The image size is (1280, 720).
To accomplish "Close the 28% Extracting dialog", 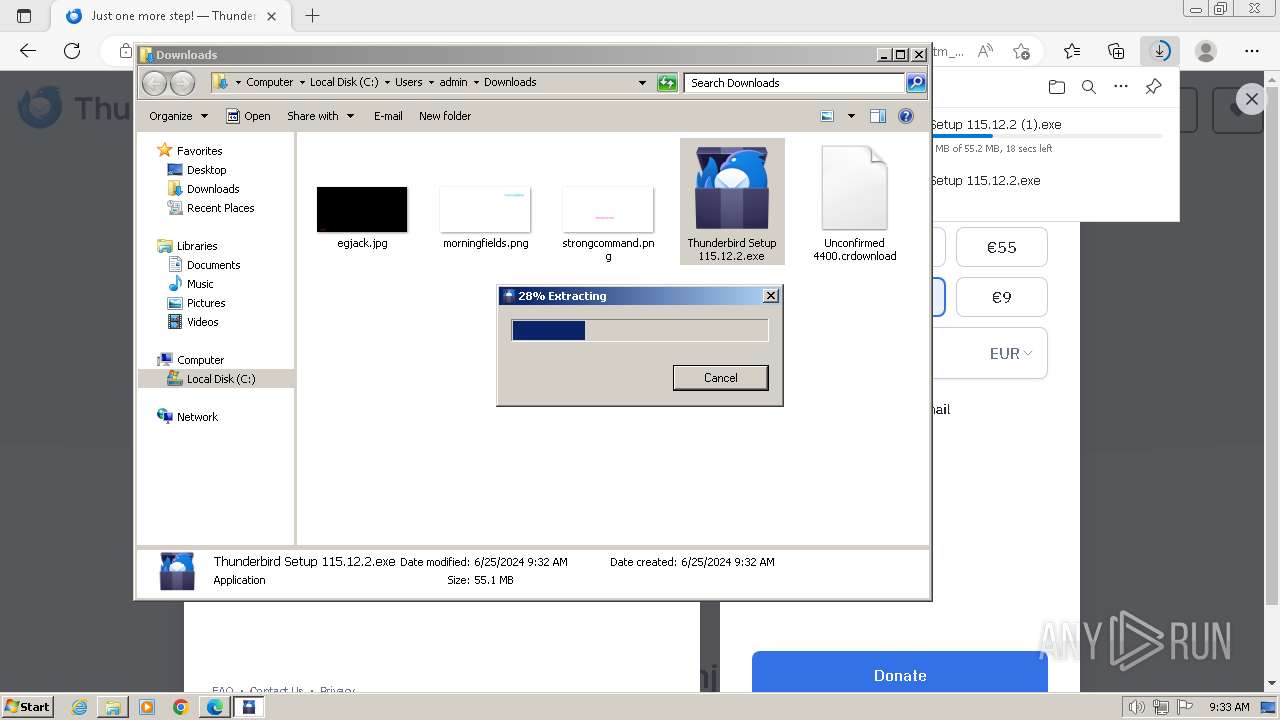I will click(x=770, y=296).
